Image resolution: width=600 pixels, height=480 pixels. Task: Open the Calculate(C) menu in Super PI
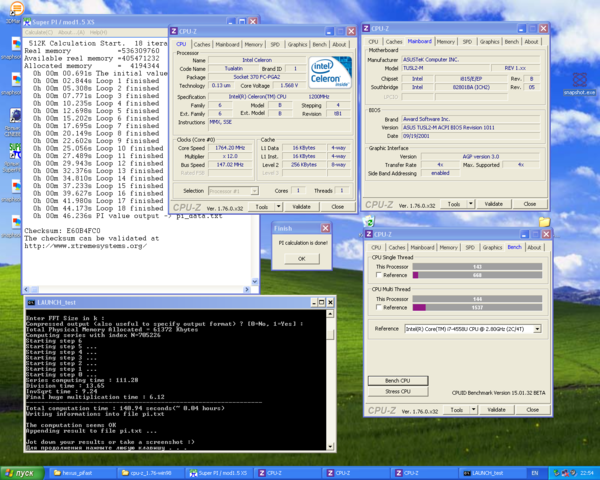(x=39, y=33)
